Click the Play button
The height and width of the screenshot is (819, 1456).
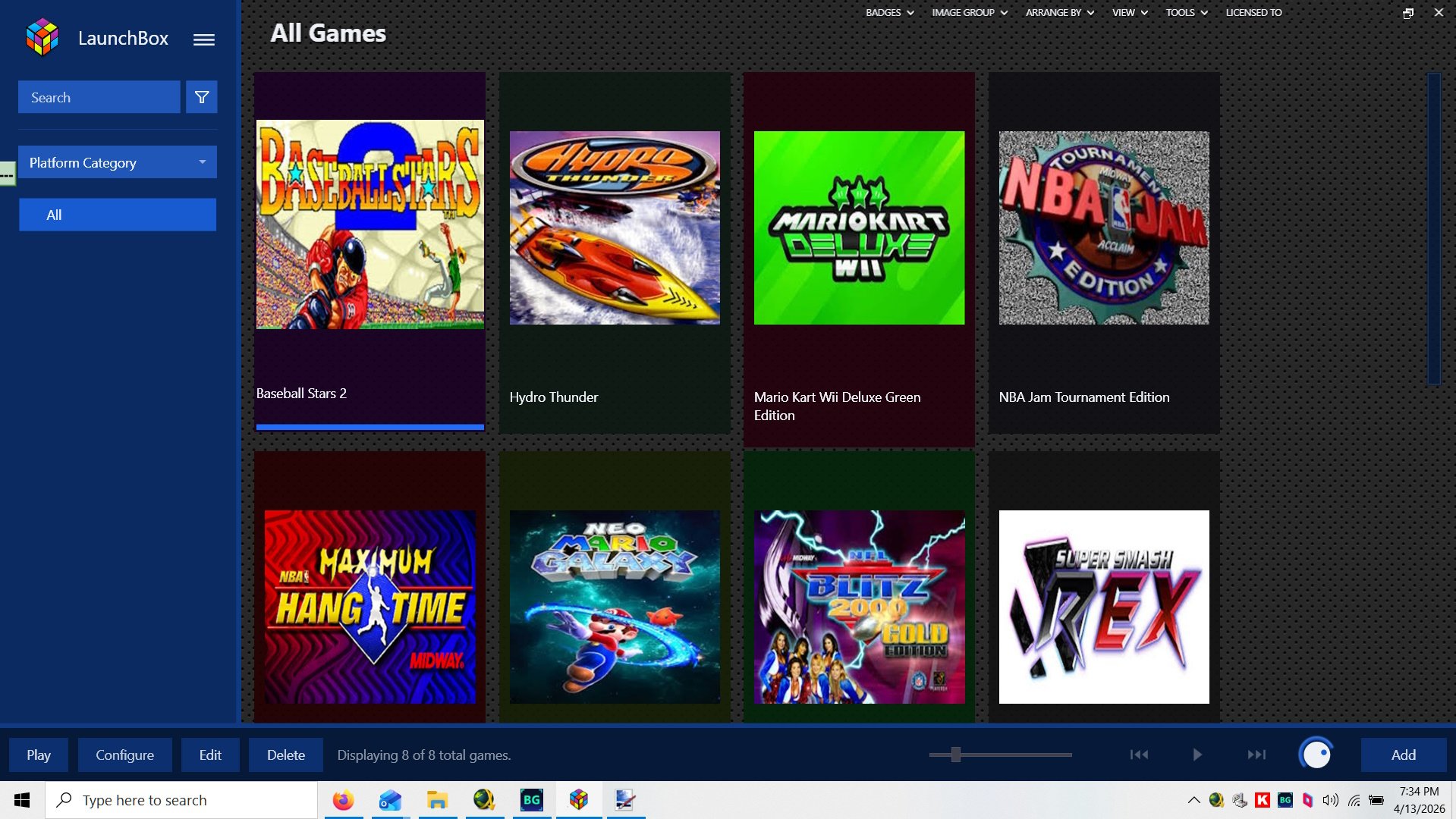tap(39, 755)
